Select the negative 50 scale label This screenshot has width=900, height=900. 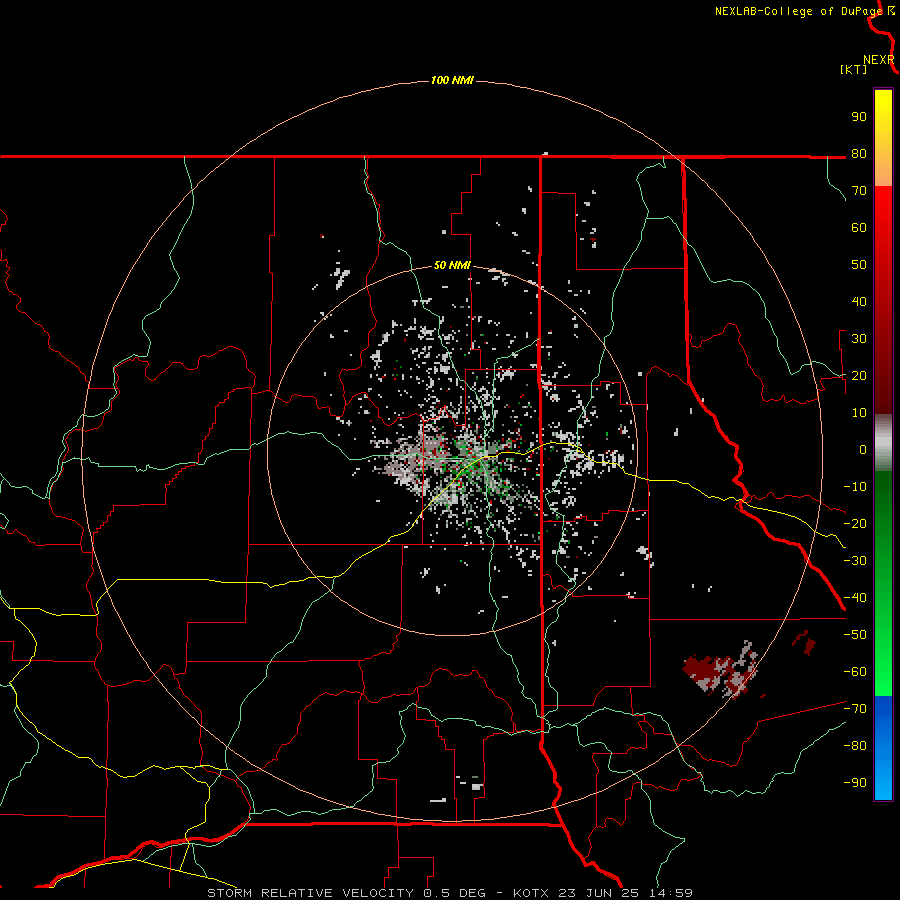coord(855,635)
